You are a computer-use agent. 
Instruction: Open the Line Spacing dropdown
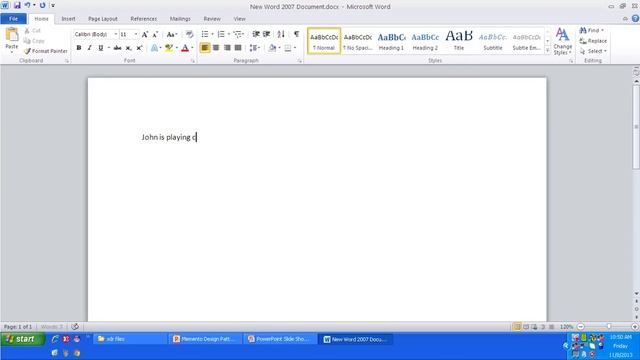point(255,48)
